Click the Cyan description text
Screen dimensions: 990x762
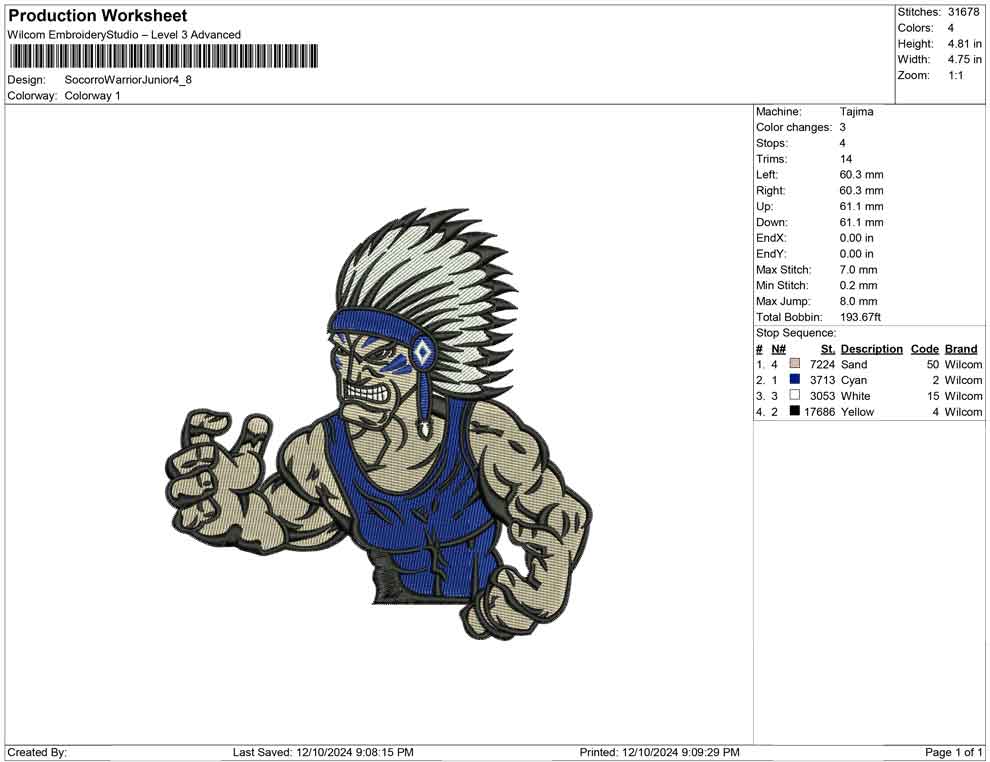[854, 380]
